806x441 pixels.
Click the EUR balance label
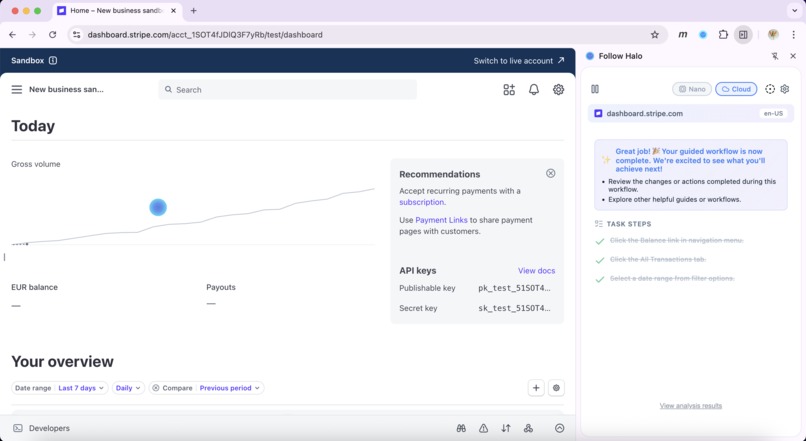point(34,287)
